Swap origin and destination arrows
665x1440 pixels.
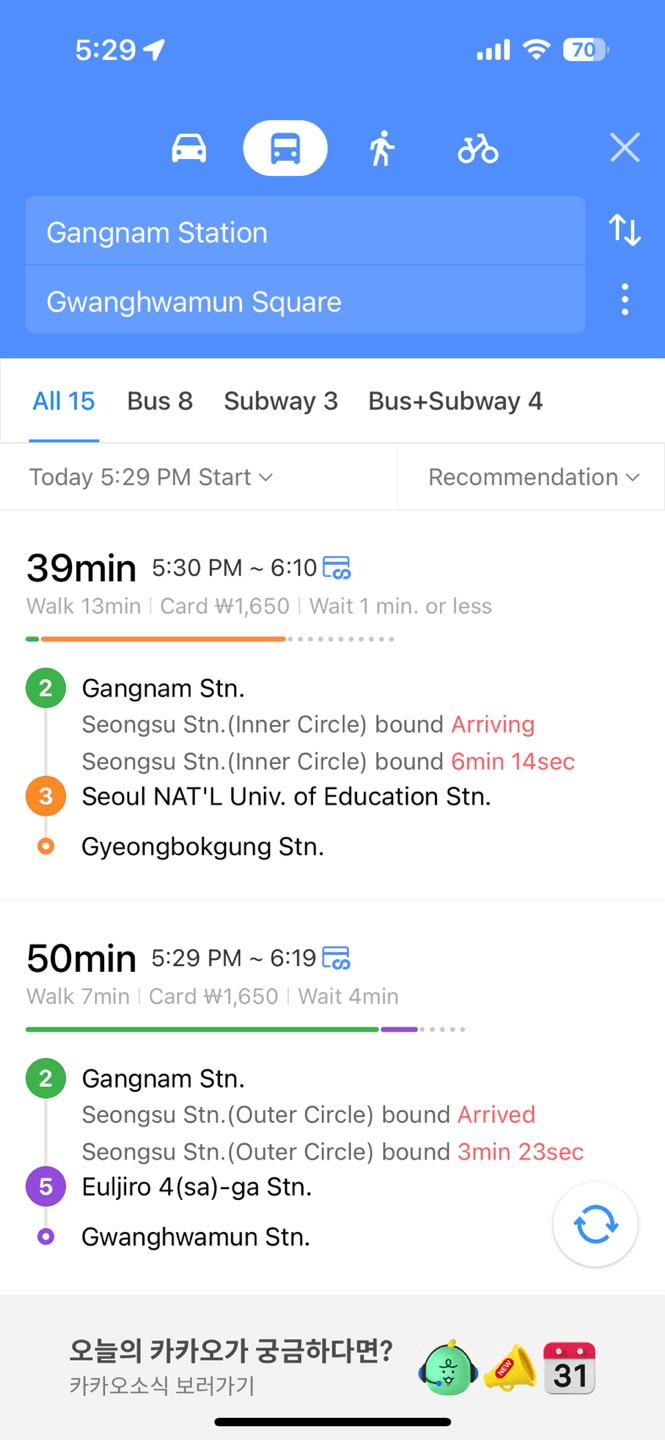(x=625, y=231)
